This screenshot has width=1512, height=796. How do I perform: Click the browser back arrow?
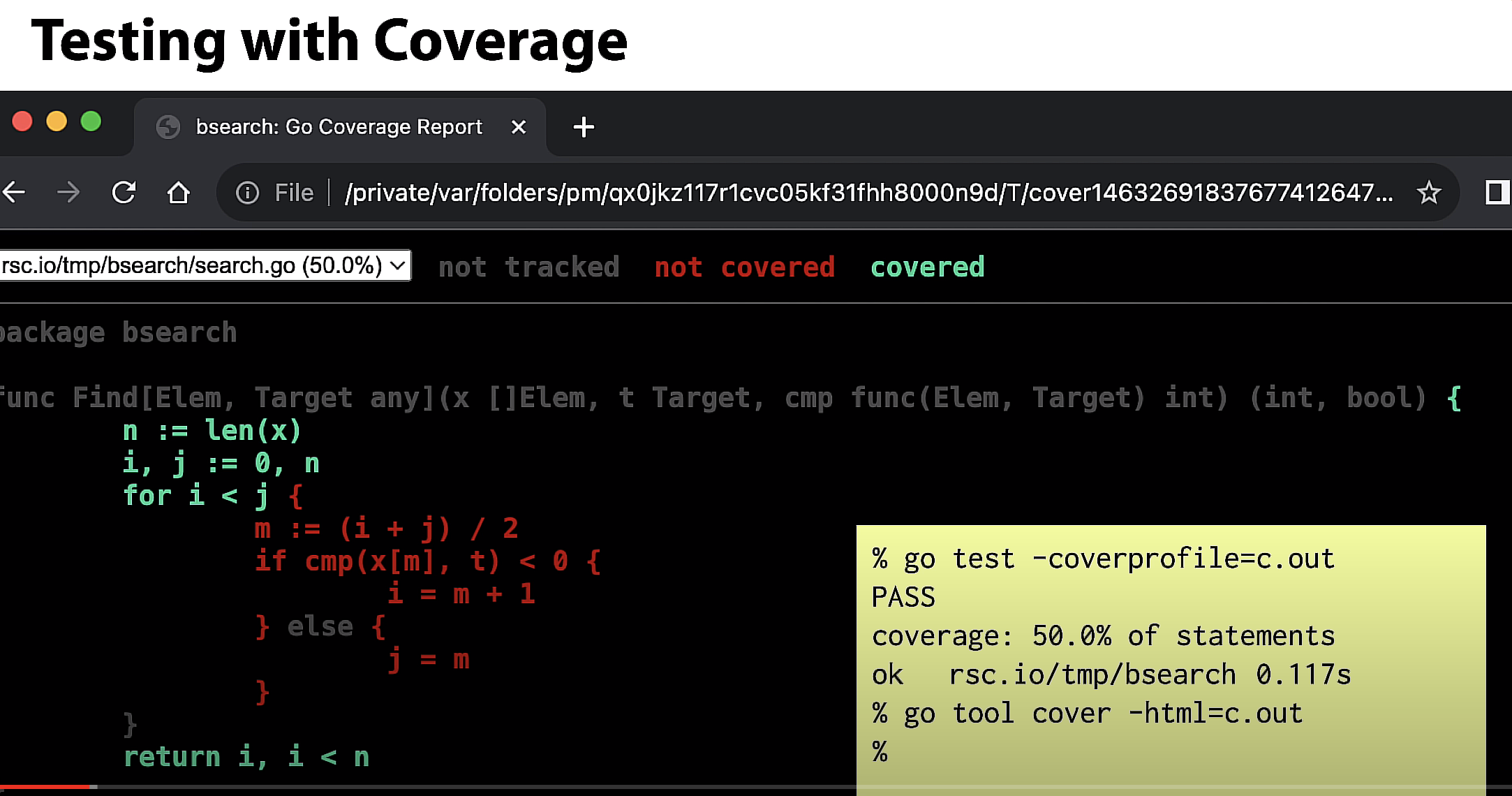tap(14, 192)
